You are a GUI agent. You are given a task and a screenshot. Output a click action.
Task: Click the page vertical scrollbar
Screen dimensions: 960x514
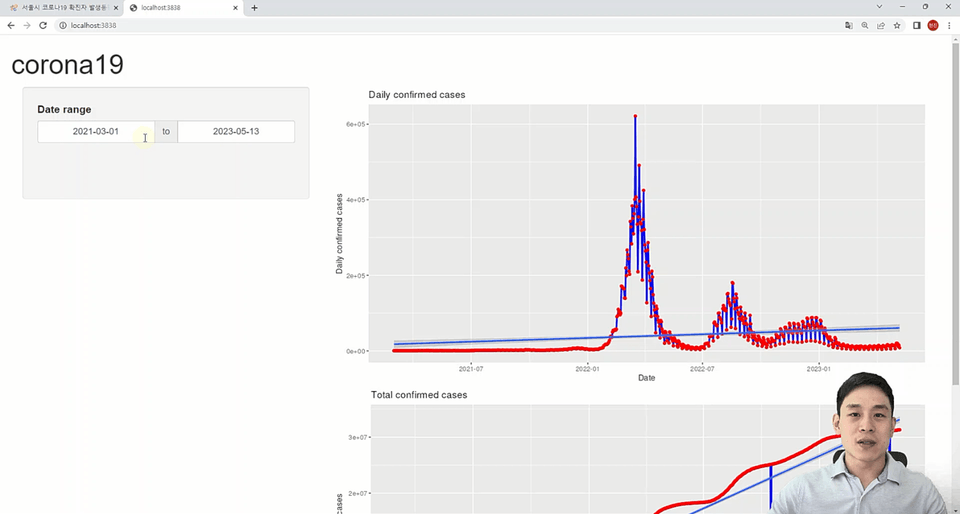pyautogui.click(x=956, y=214)
